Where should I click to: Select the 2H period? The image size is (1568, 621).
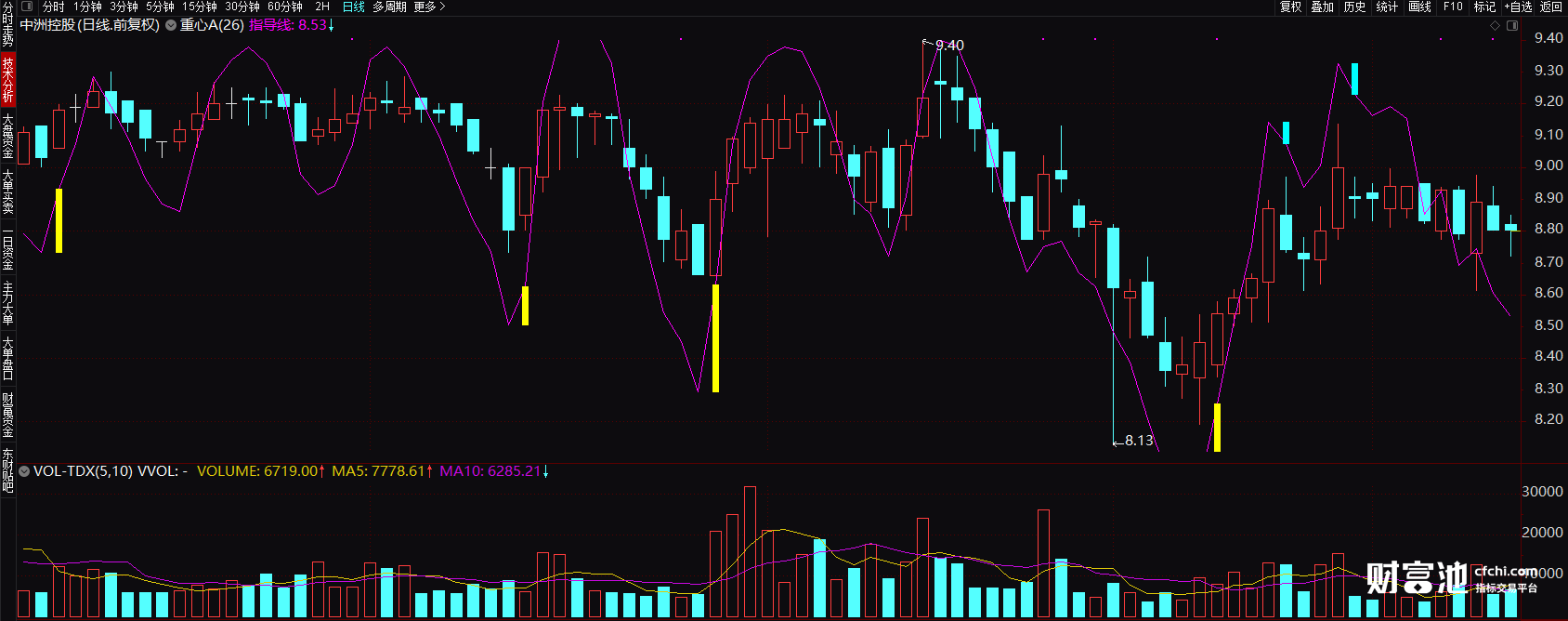(322, 7)
